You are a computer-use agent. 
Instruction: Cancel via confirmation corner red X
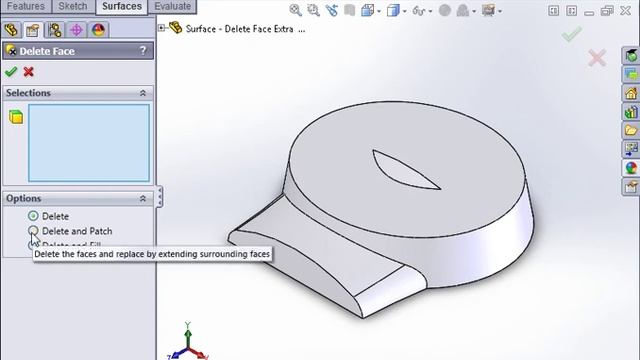597,58
